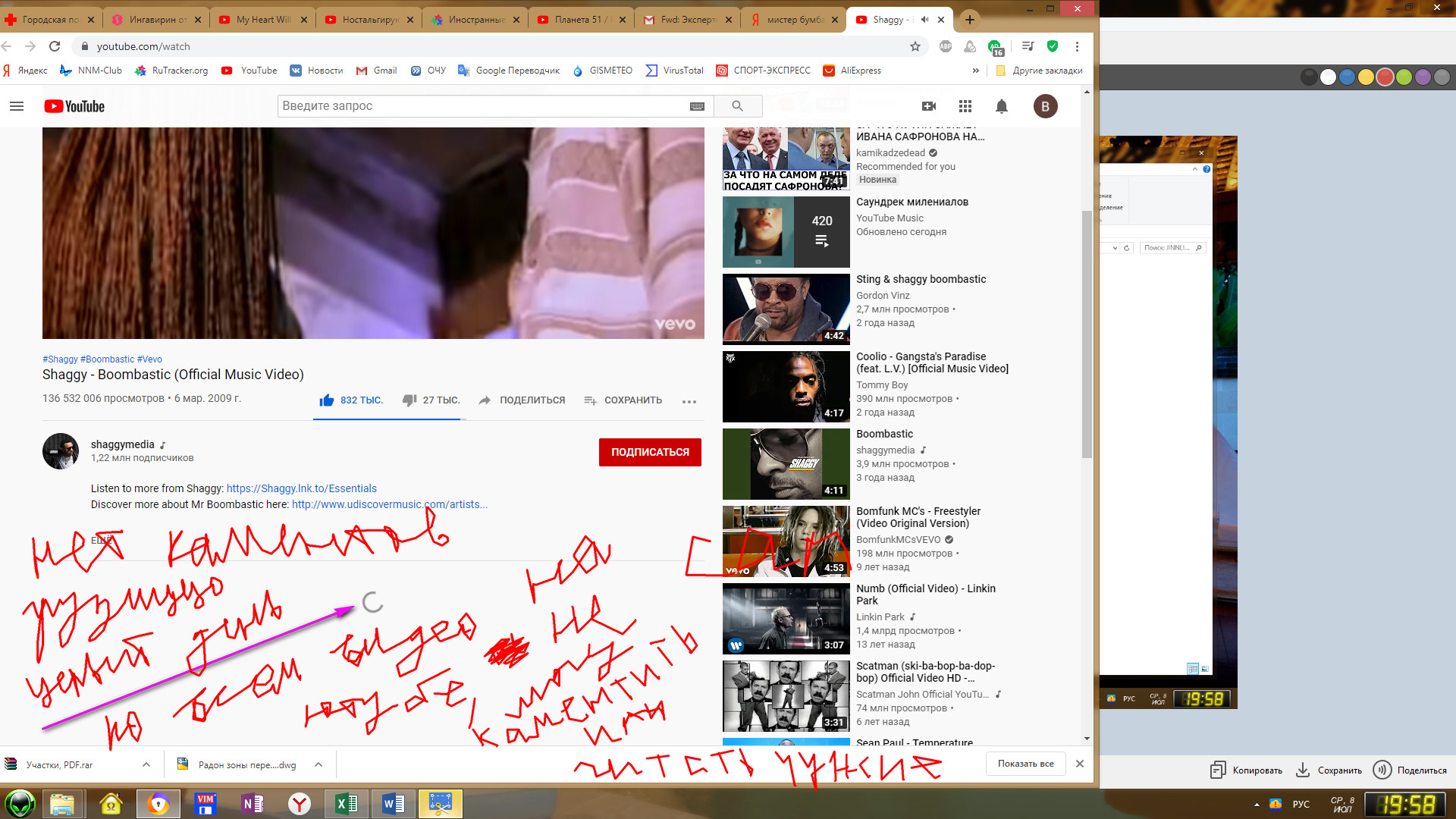1456x819 pixels.
Task: Select the blue color swatch in annotation tool
Action: click(1347, 77)
